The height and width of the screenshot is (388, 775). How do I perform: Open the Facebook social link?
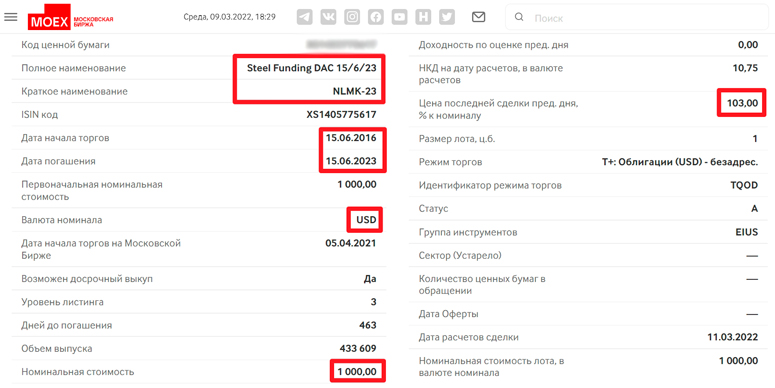click(376, 17)
